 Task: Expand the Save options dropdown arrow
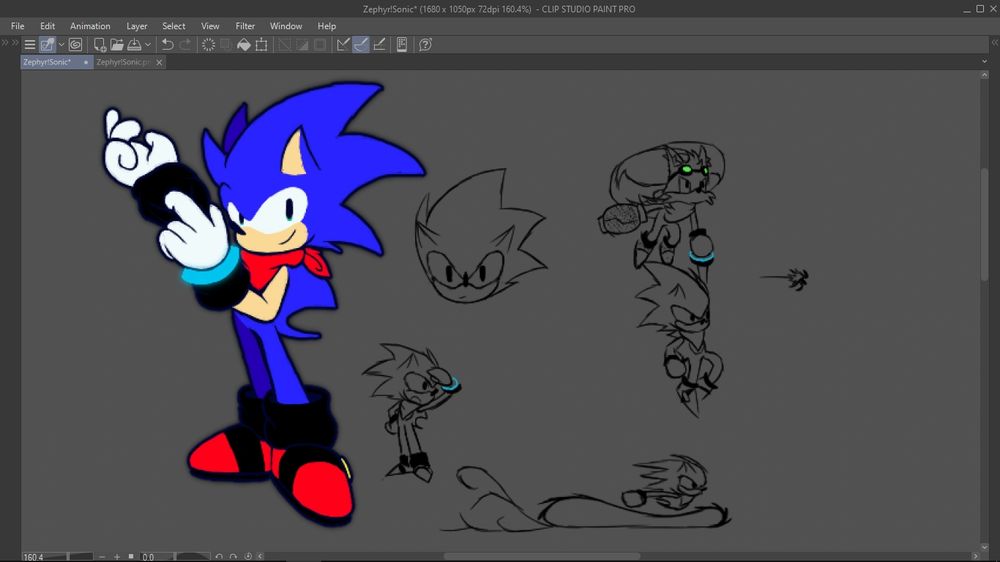click(148, 45)
